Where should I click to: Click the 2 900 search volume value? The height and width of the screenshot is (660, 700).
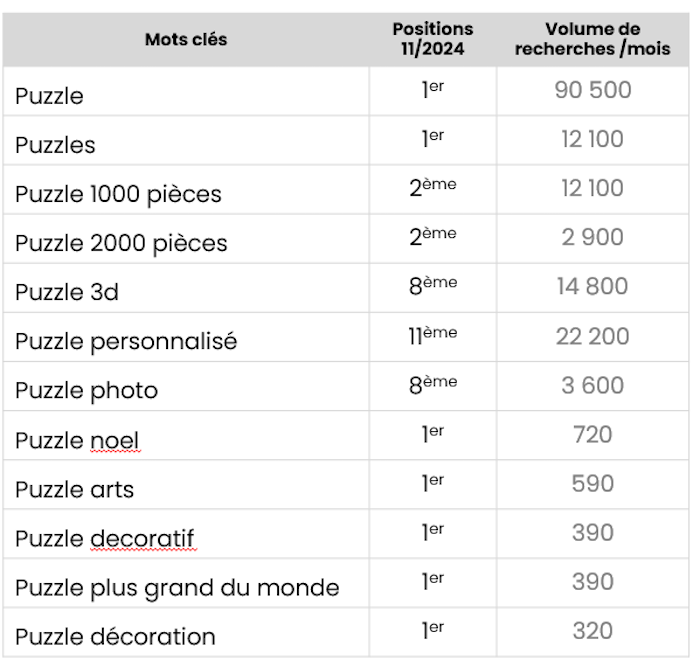pos(593,237)
